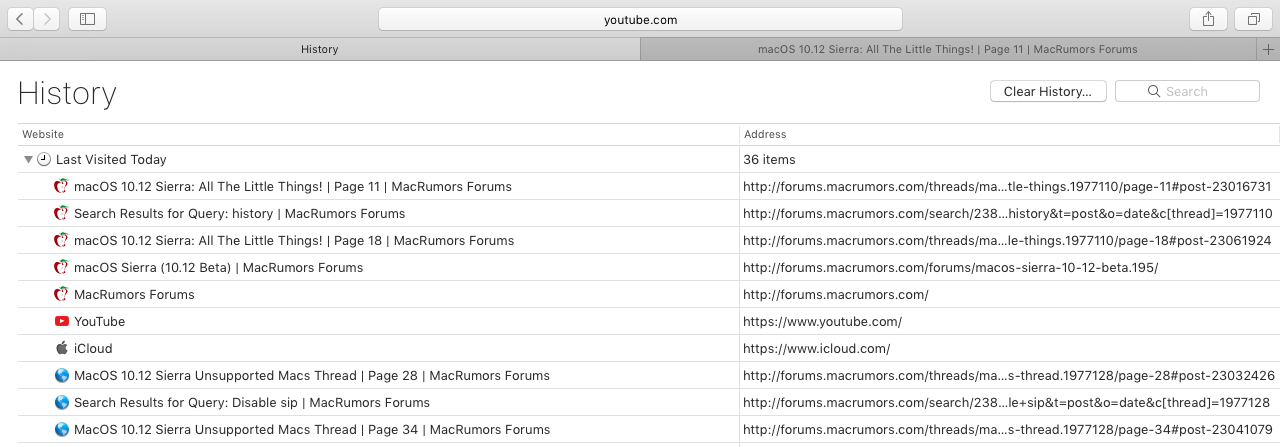Image resolution: width=1280 pixels, height=447 pixels.
Task: Go back with the Back arrow button
Action: [x=19, y=19]
